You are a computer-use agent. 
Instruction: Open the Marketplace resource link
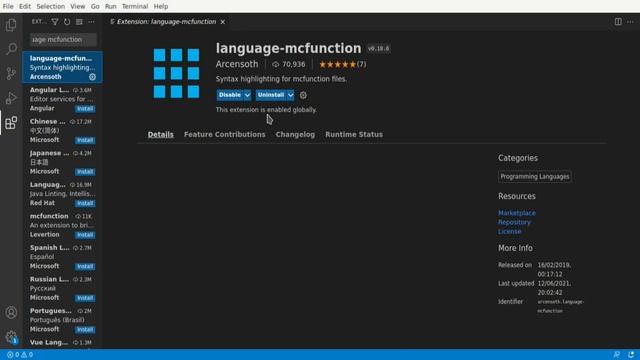click(517, 213)
